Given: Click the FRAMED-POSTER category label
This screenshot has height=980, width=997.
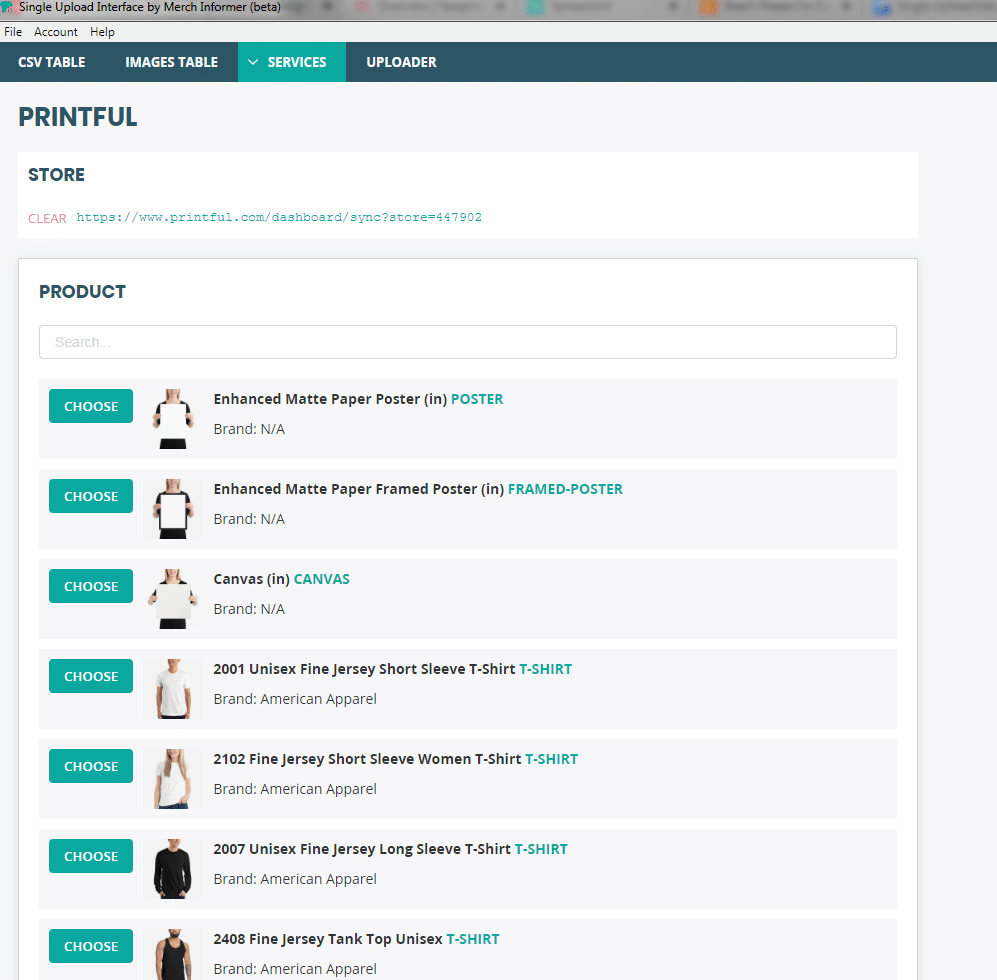Looking at the screenshot, I should tap(565, 489).
